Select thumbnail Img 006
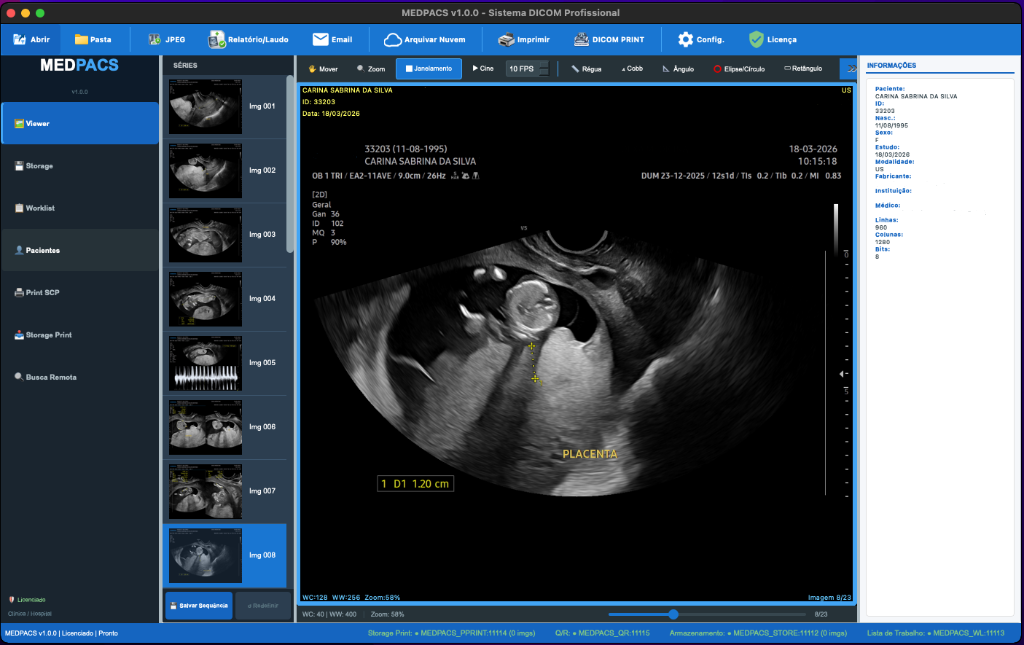 coord(225,427)
